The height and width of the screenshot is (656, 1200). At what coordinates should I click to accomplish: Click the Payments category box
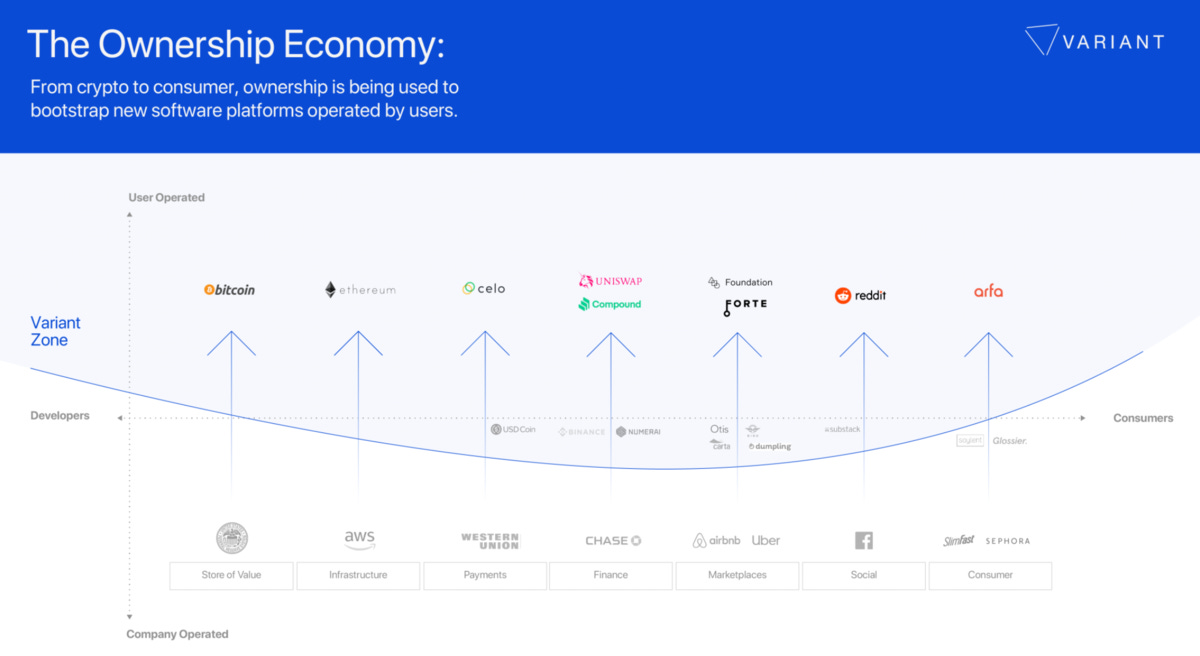[x=485, y=575]
